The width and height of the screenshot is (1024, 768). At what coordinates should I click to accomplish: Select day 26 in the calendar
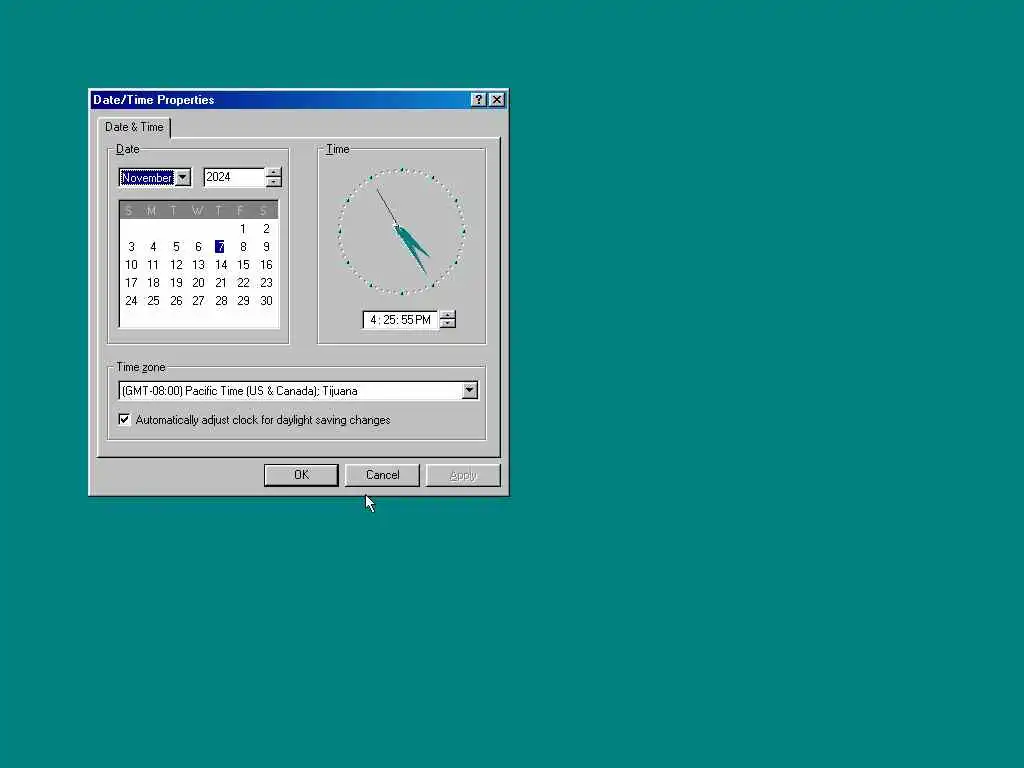(176, 300)
